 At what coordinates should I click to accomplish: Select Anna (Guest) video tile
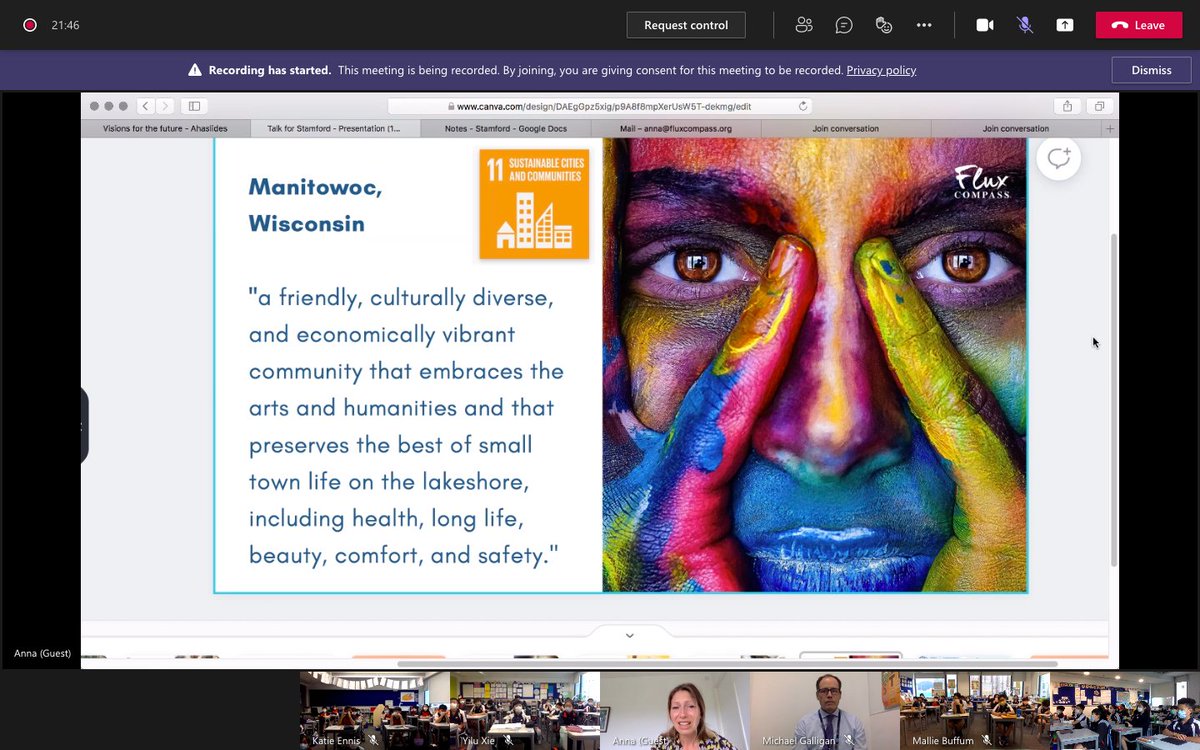675,710
